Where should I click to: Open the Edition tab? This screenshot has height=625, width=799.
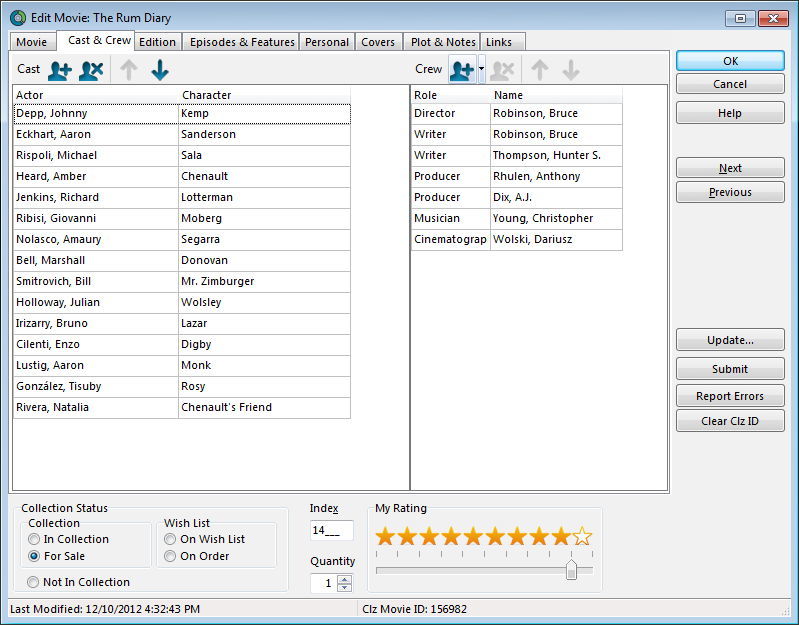(x=157, y=42)
